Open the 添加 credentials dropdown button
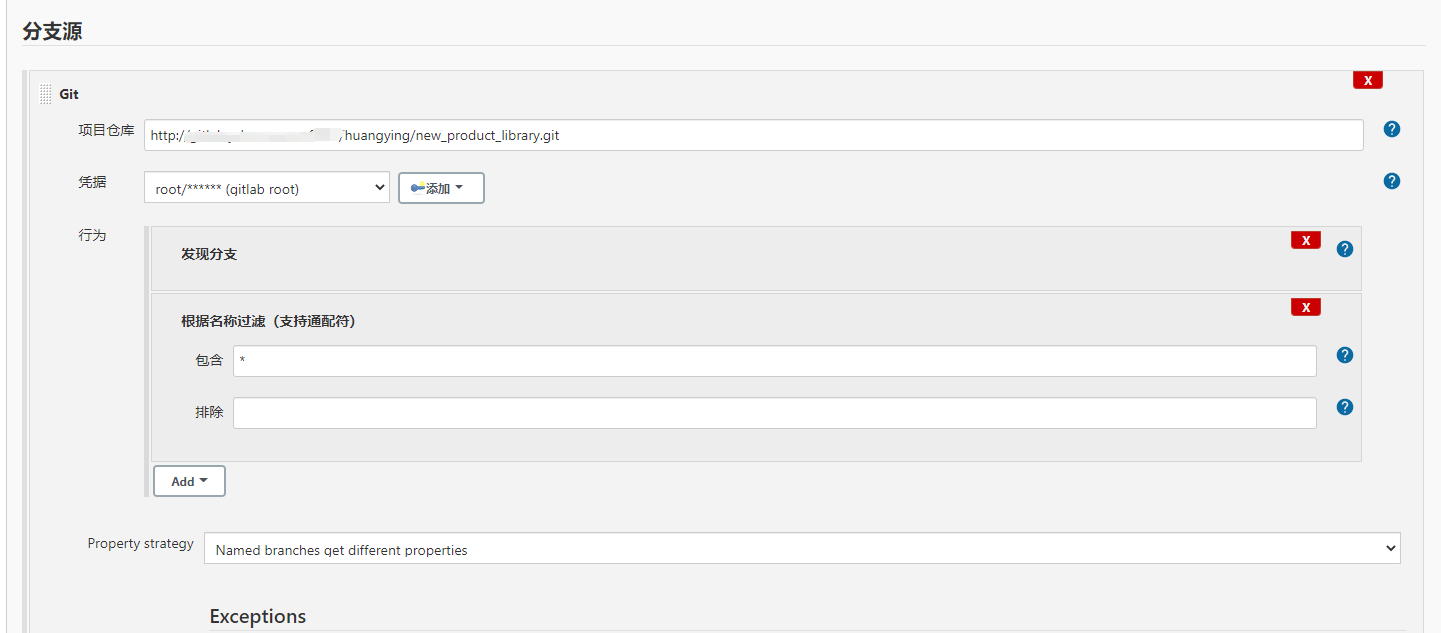This screenshot has height=633, width=1441. point(441,188)
